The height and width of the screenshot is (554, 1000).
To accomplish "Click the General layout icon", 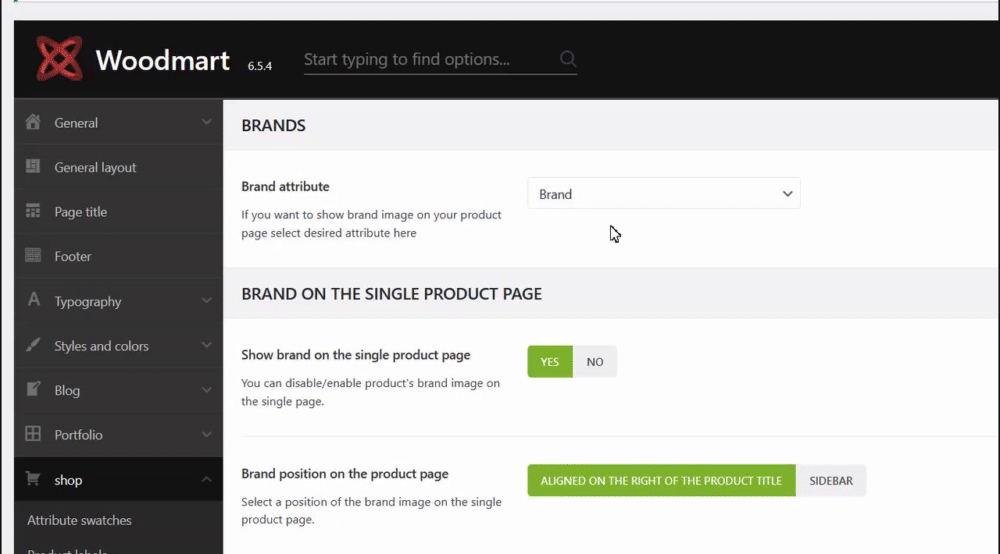I will [33, 167].
